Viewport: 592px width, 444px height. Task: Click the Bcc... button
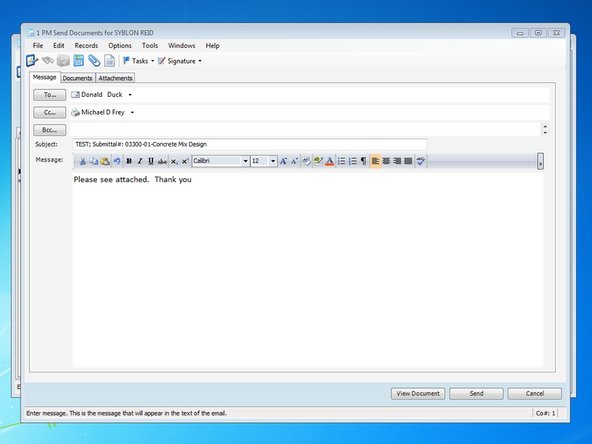pyautogui.click(x=49, y=130)
